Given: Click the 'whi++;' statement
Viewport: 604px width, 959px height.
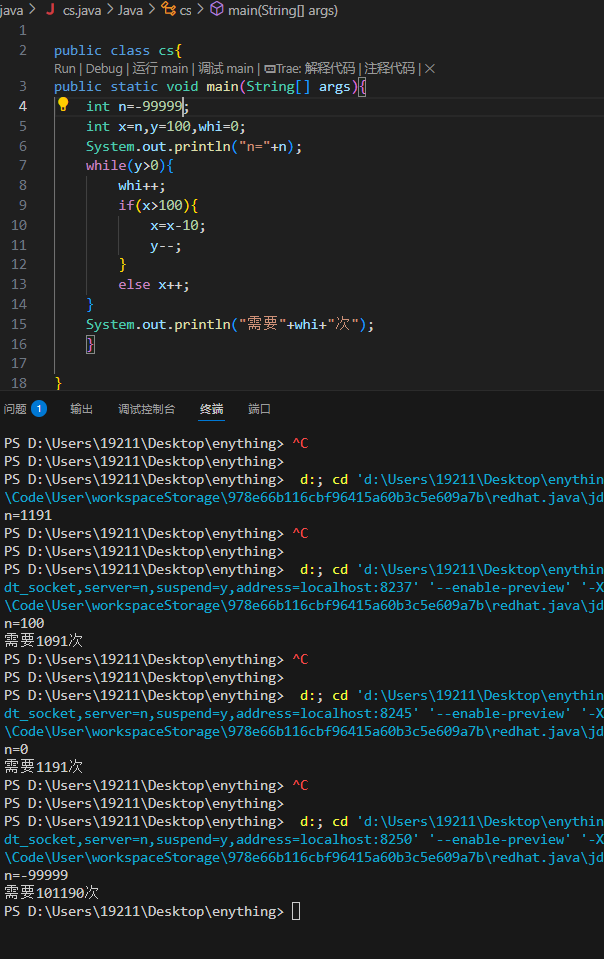Looking at the screenshot, I should 142,185.
